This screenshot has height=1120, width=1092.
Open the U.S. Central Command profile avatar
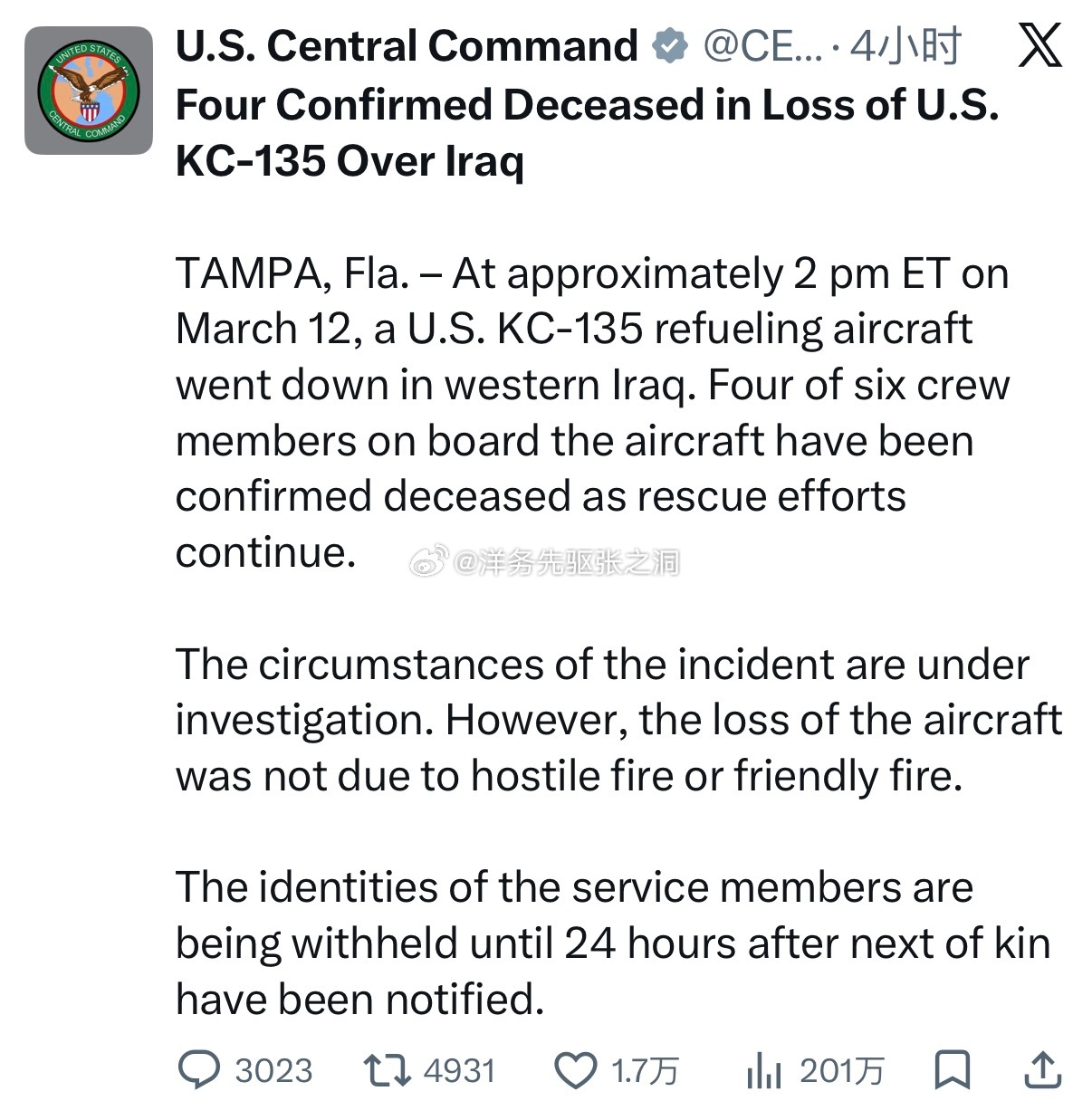pyautogui.click(x=88, y=90)
